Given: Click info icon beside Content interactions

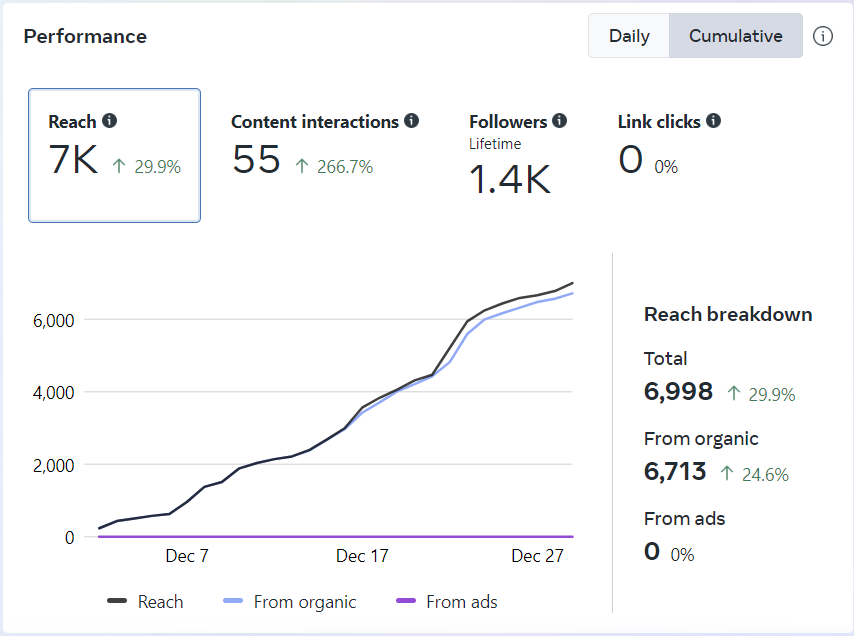Looking at the screenshot, I should (x=412, y=120).
